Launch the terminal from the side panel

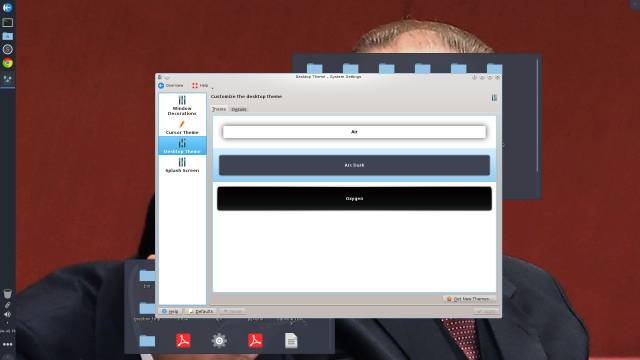7,22
